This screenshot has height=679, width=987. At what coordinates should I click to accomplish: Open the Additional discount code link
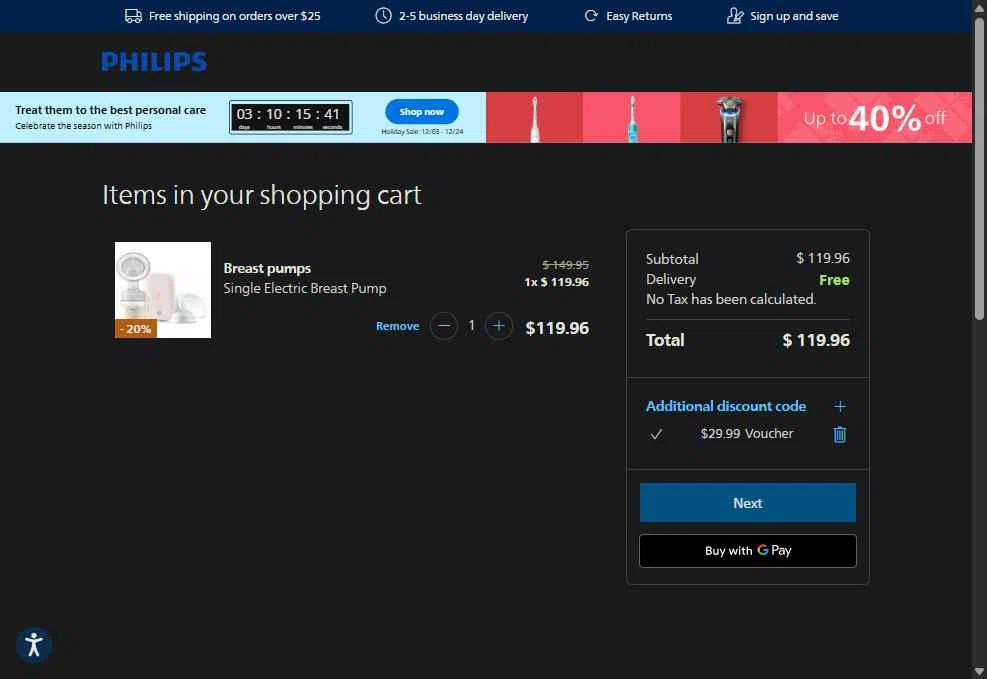pos(726,407)
